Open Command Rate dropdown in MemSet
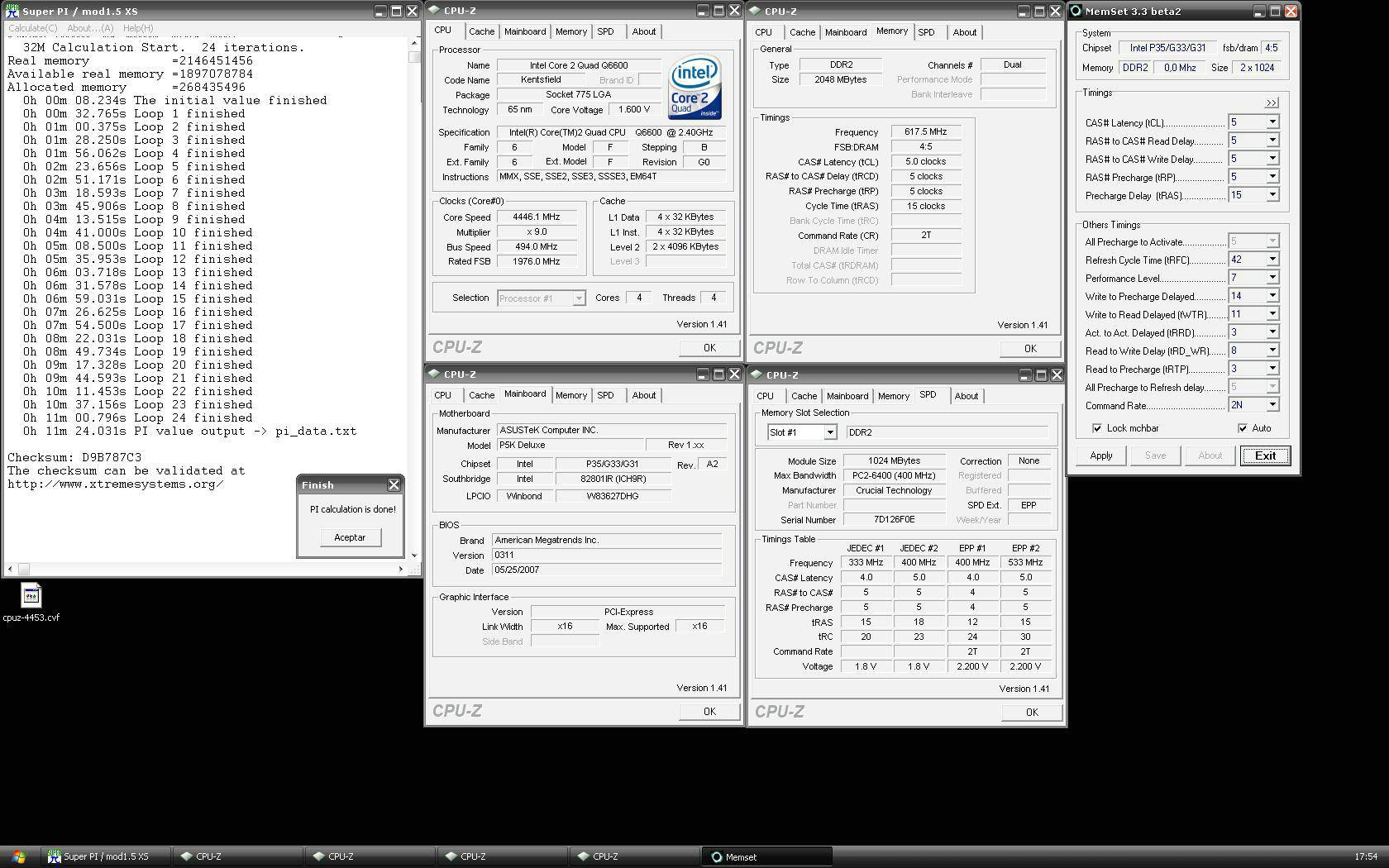The image size is (1389, 868). [x=1272, y=405]
